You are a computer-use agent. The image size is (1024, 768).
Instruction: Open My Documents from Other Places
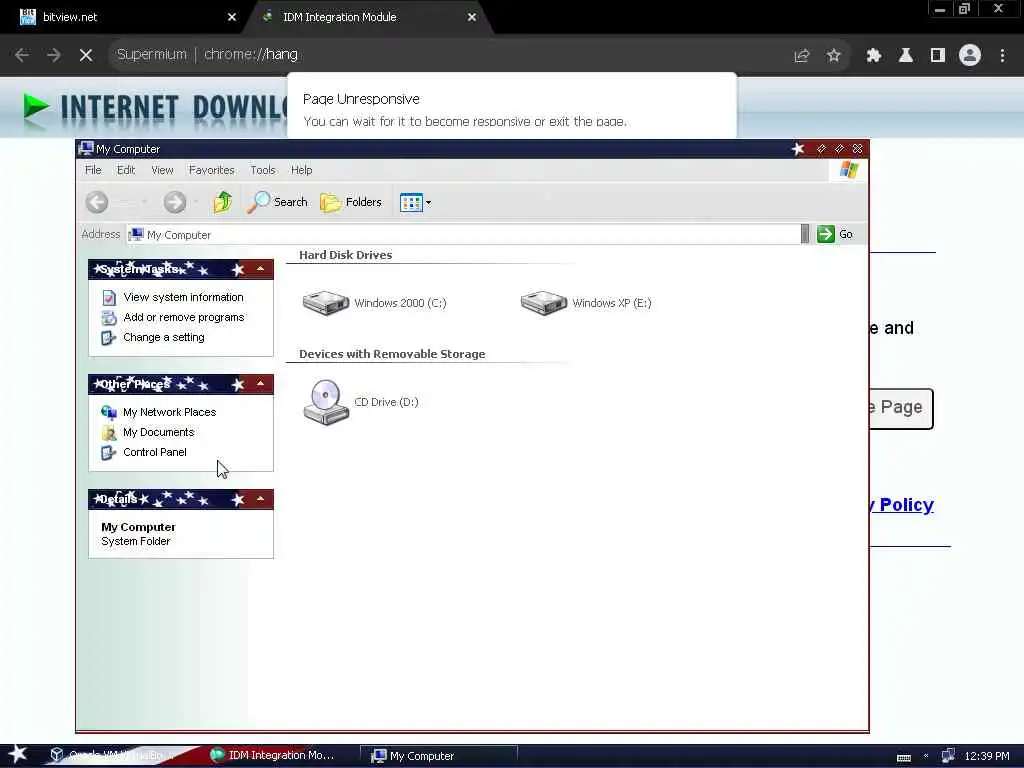tap(158, 432)
